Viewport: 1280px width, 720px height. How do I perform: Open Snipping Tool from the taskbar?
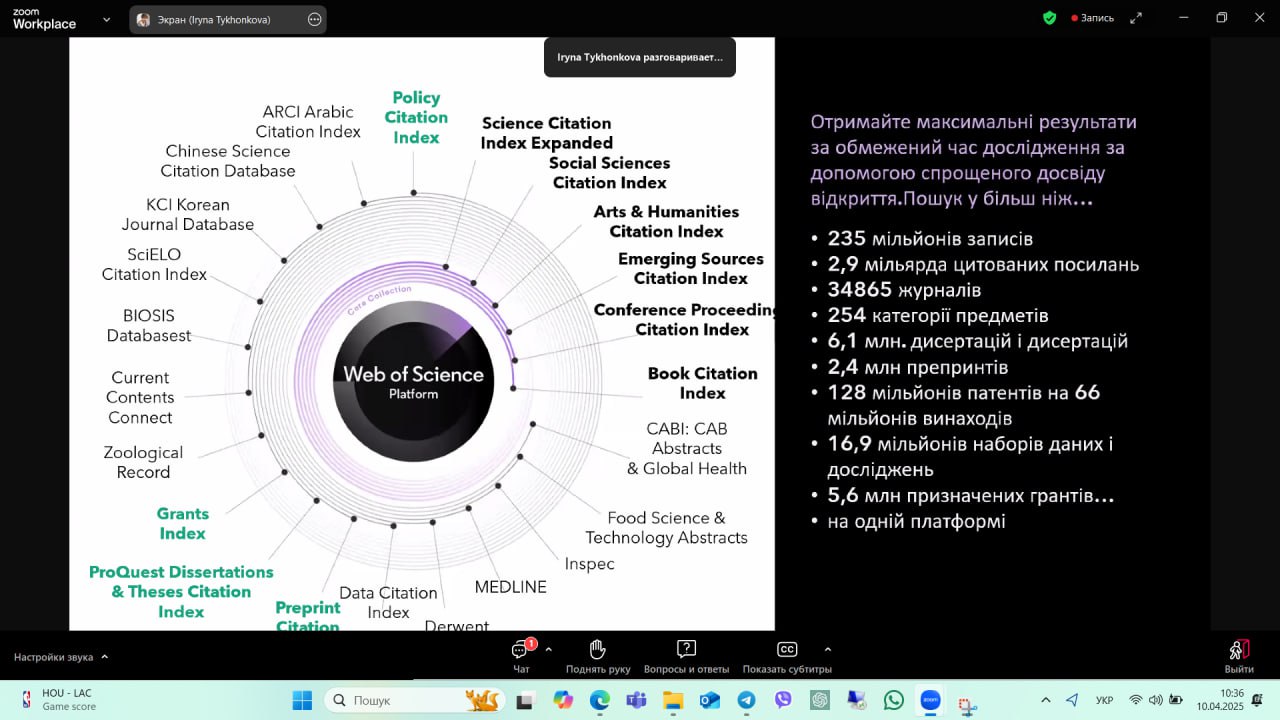point(967,704)
